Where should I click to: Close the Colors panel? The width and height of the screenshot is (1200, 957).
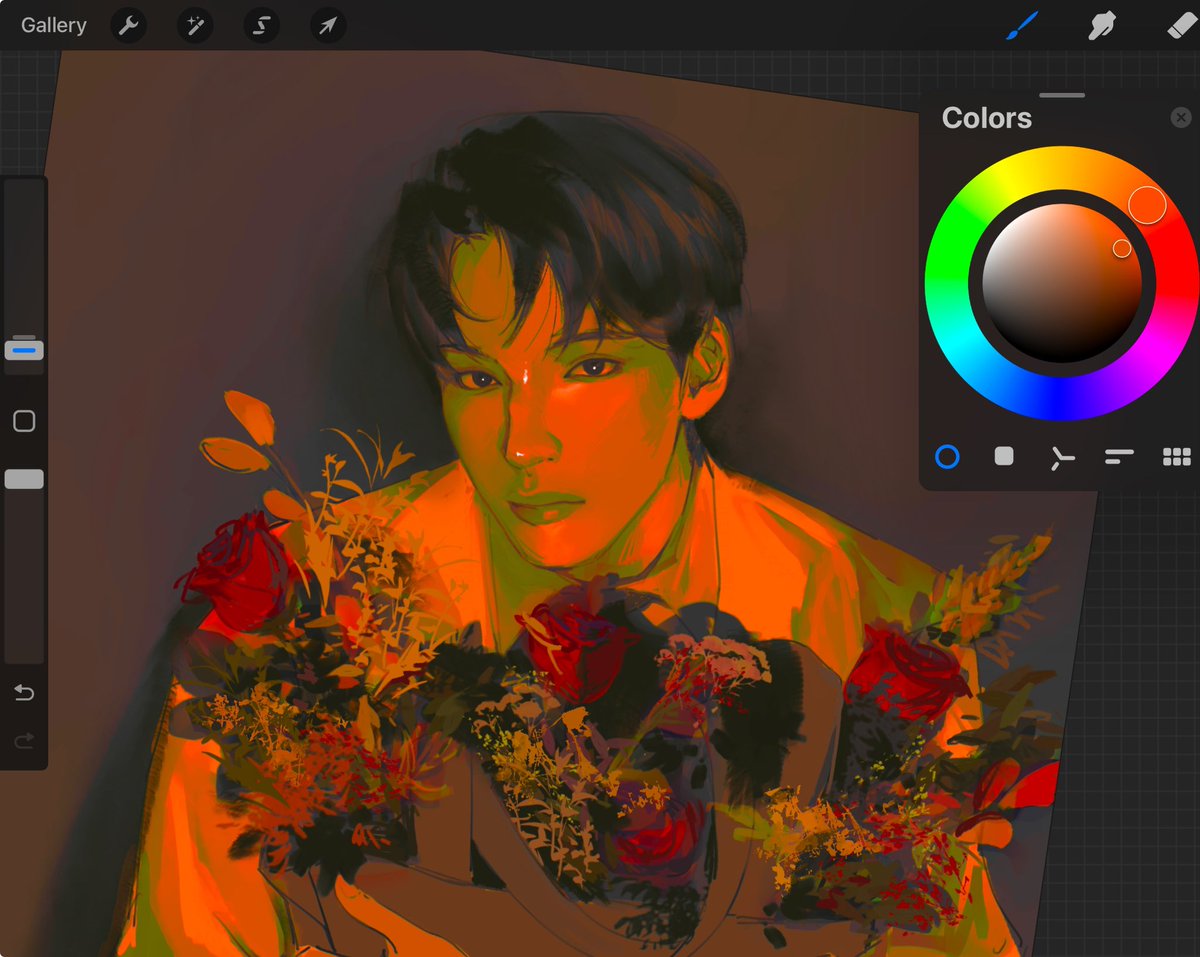(x=1181, y=118)
